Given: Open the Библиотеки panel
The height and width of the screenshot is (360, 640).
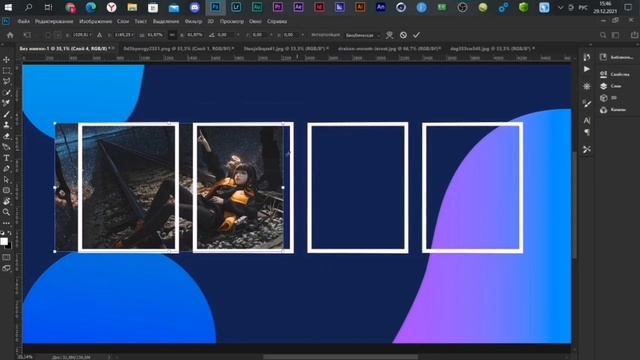Looking at the screenshot, I should (x=617, y=58).
